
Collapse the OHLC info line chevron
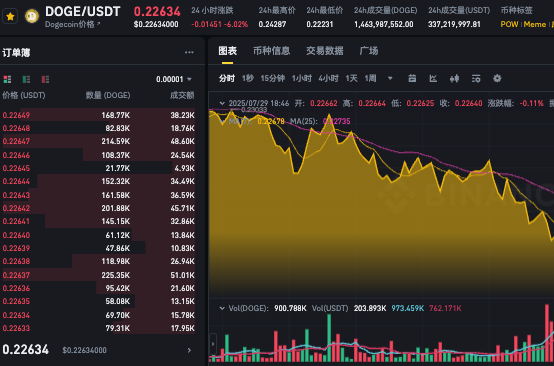(222, 104)
